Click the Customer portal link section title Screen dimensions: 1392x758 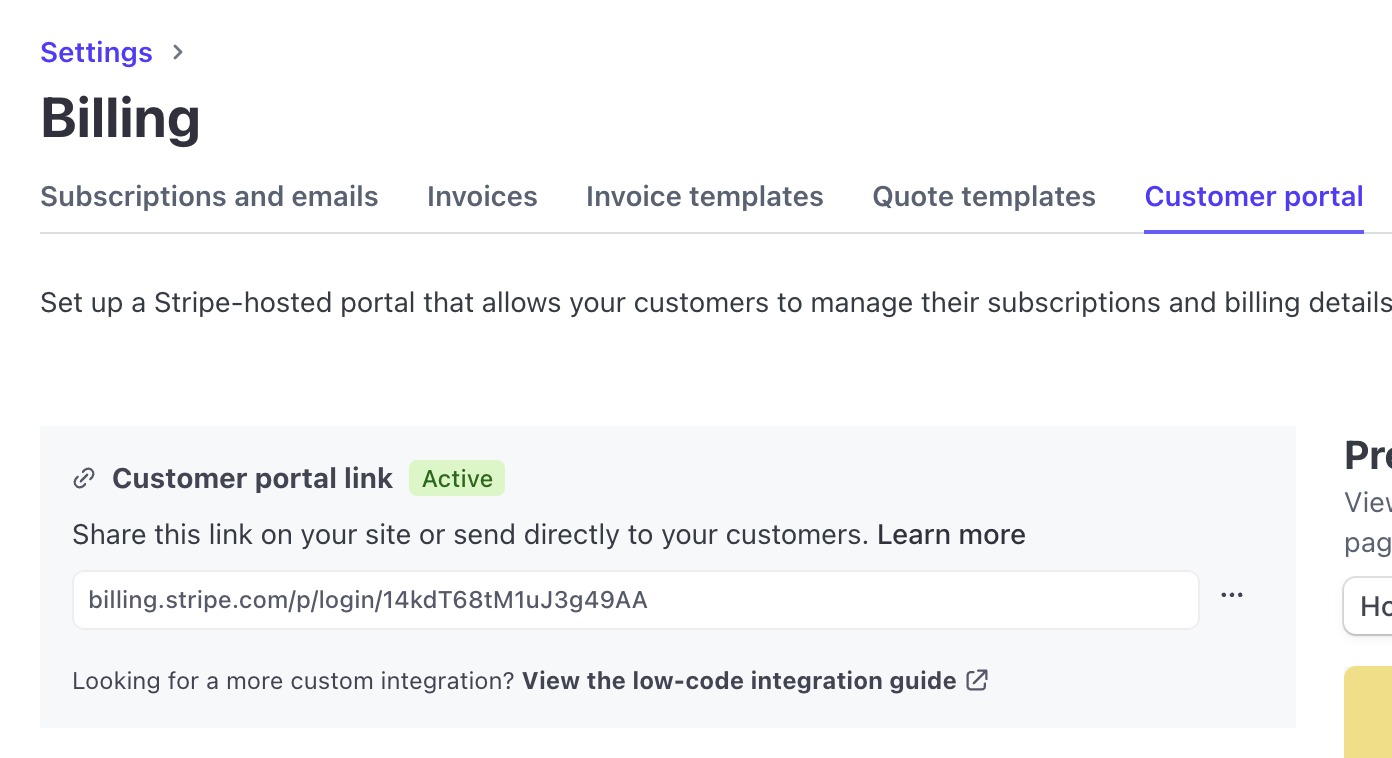(252, 479)
